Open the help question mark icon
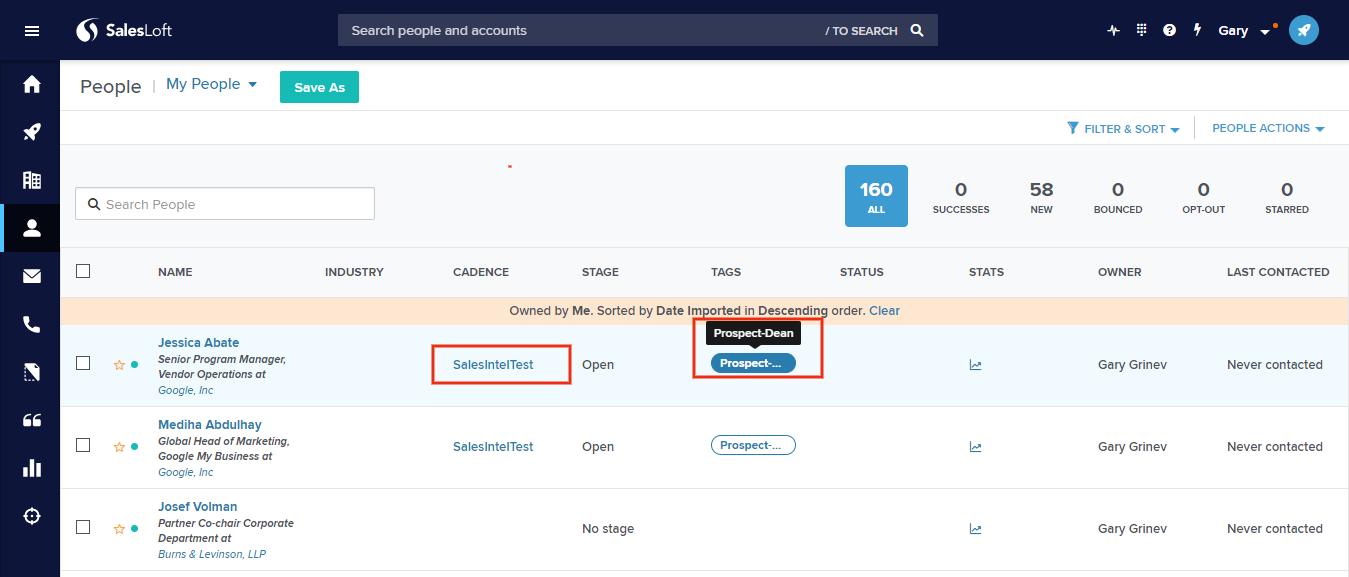This screenshot has height=577, width=1349. point(1169,31)
